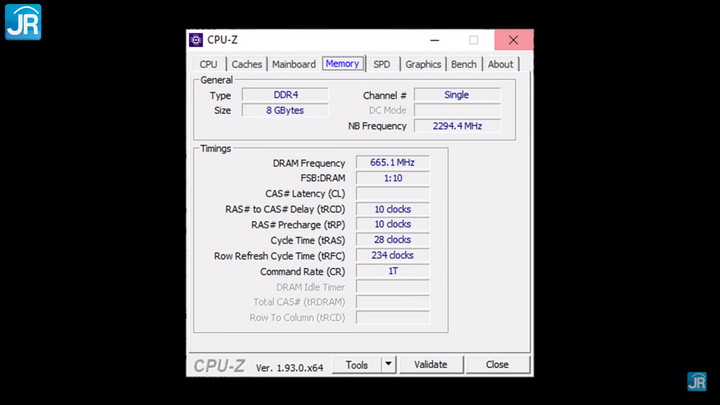Close the CPU-Z window with the X
This screenshot has height=405, width=720.
[513, 40]
